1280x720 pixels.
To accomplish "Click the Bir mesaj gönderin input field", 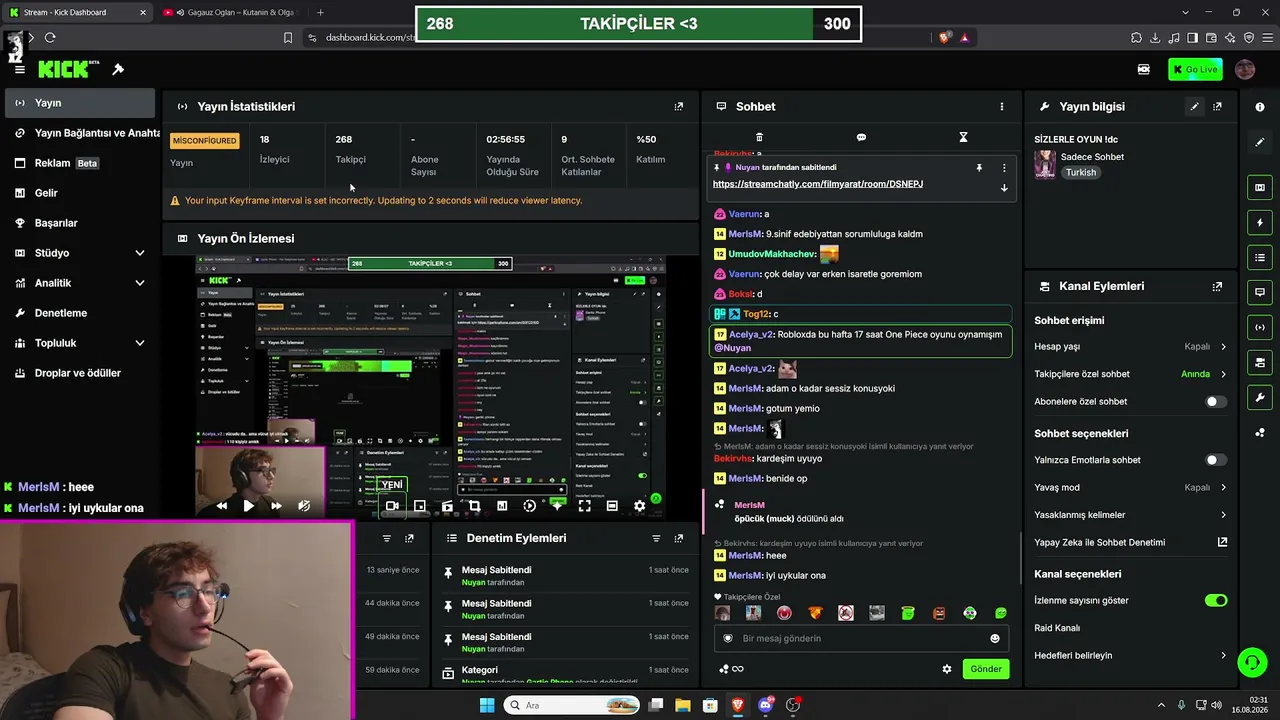I will pyautogui.click(x=860, y=638).
